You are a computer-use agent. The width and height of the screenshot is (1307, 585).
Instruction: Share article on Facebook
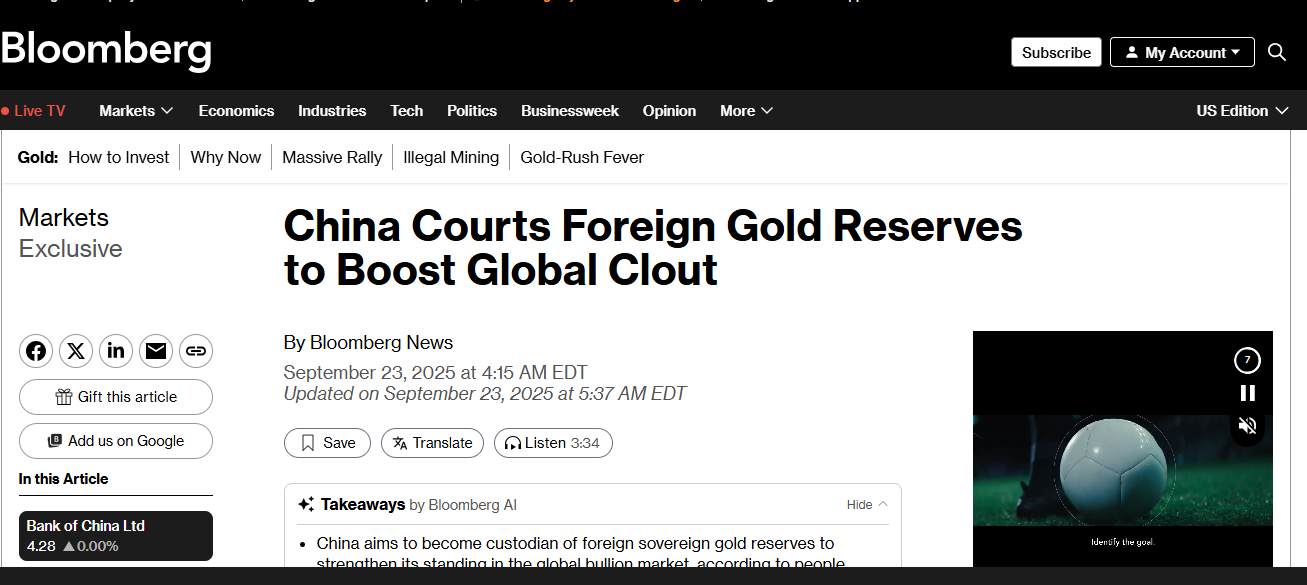(36, 351)
